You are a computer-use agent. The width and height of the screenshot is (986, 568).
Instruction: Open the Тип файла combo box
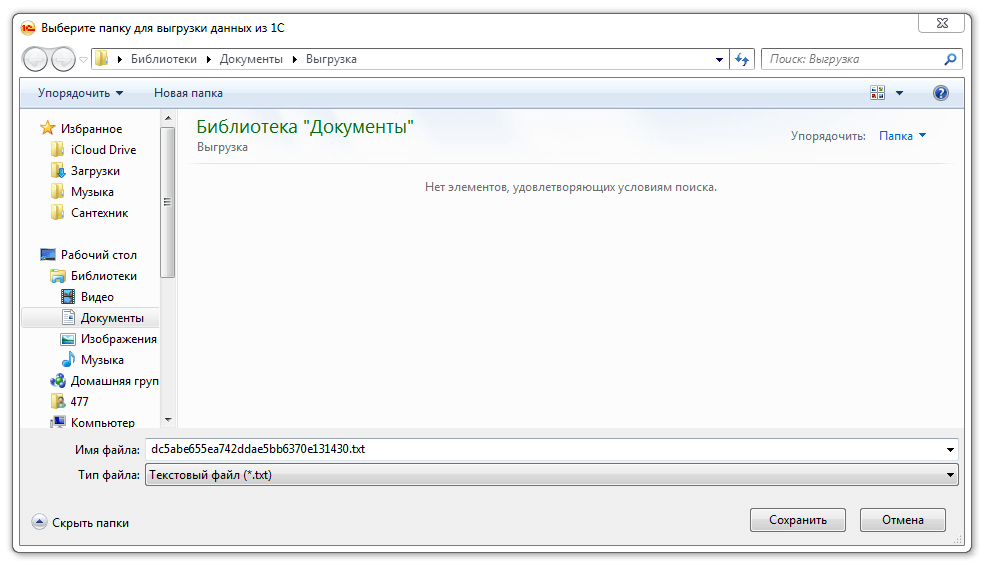coord(551,475)
